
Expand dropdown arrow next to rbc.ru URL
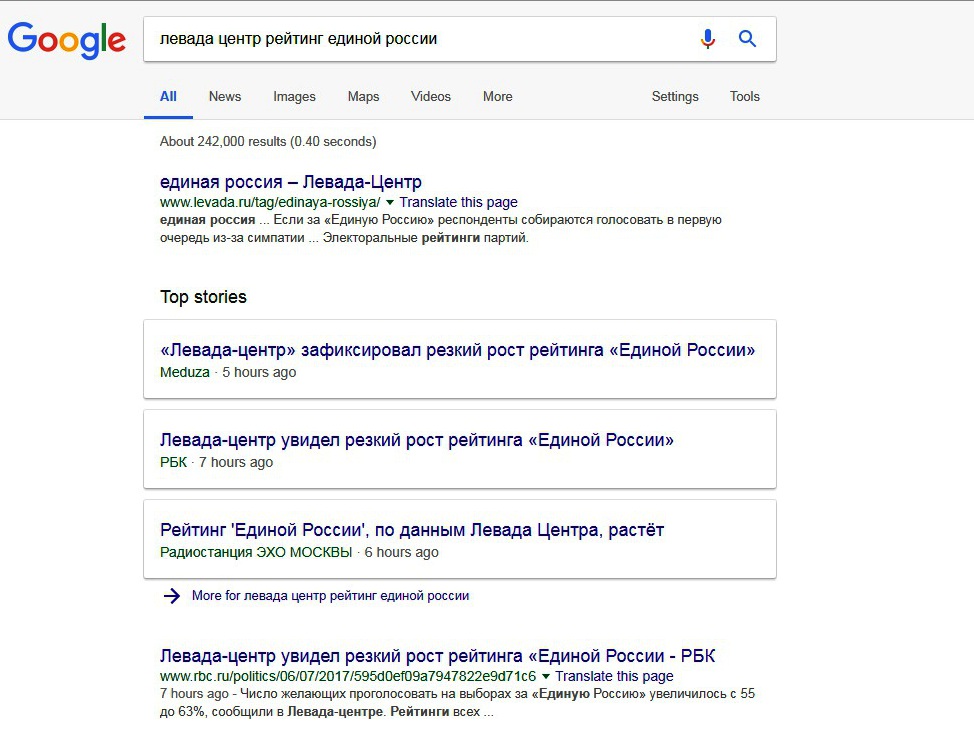pos(545,677)
